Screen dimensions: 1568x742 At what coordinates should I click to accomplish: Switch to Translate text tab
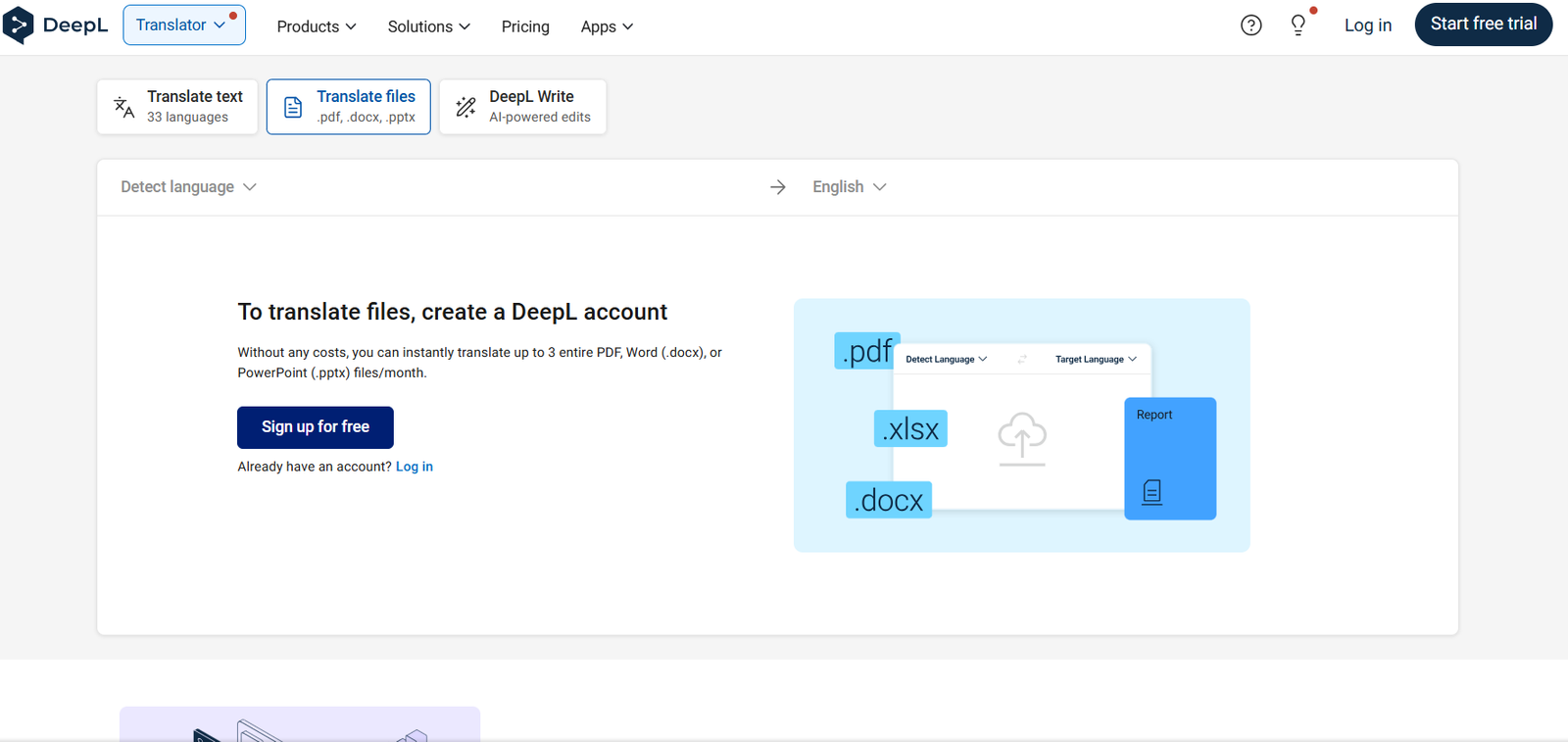tap(177, 107)
